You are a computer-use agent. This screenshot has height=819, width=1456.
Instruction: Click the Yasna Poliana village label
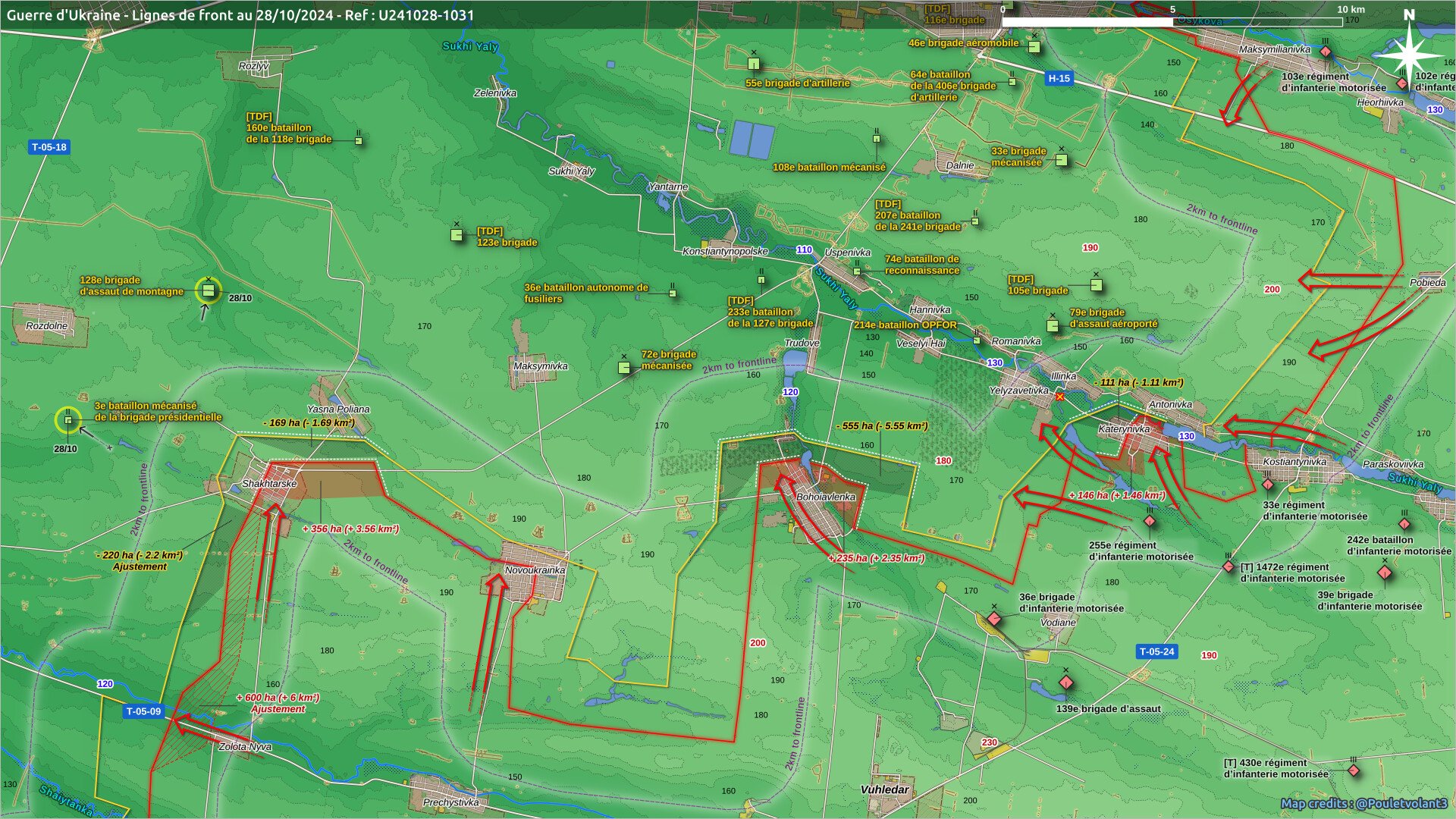pyautogui.click(x=338, y=409)
